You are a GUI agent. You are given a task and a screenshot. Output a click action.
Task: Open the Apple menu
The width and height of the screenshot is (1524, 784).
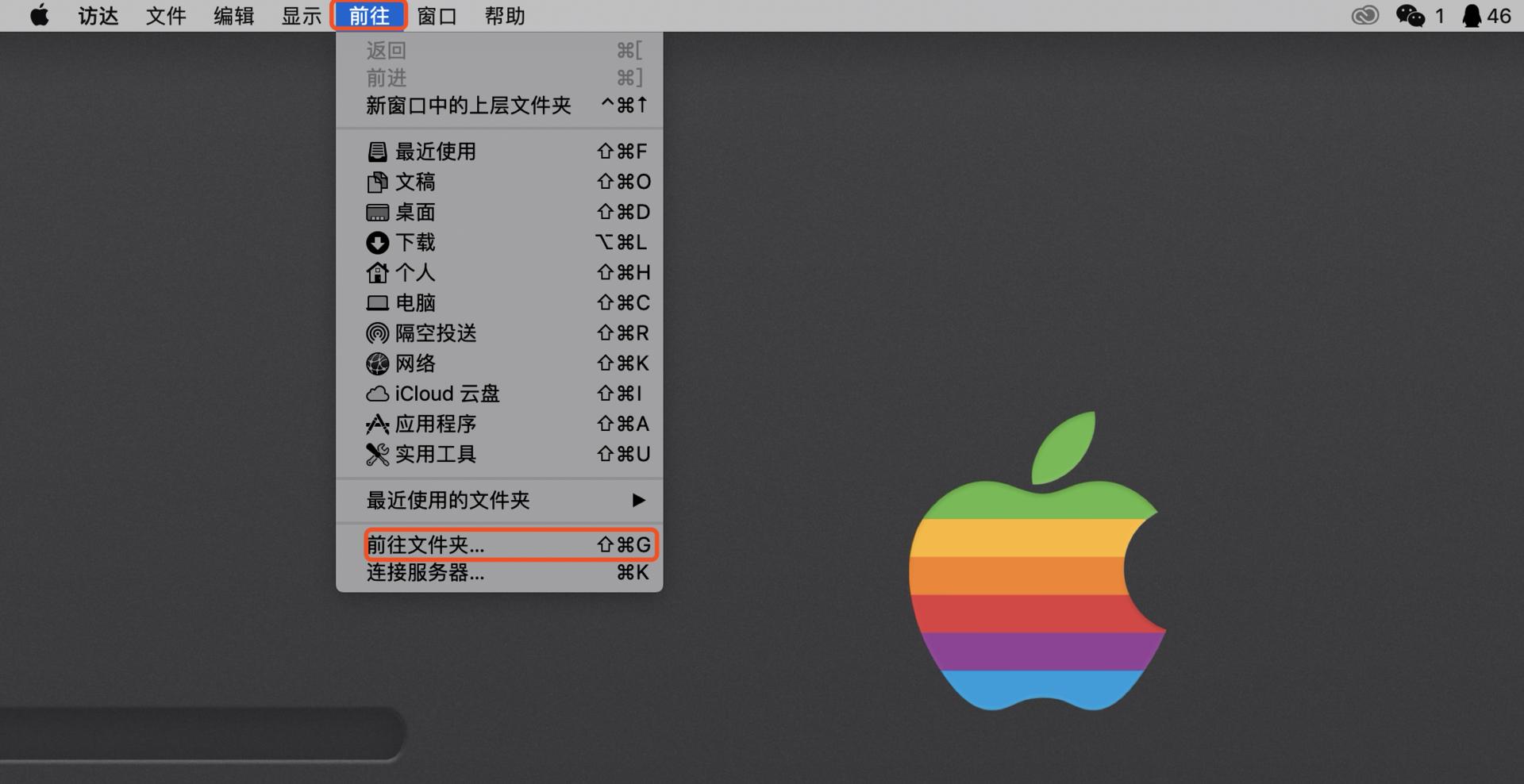coord(39,15)
